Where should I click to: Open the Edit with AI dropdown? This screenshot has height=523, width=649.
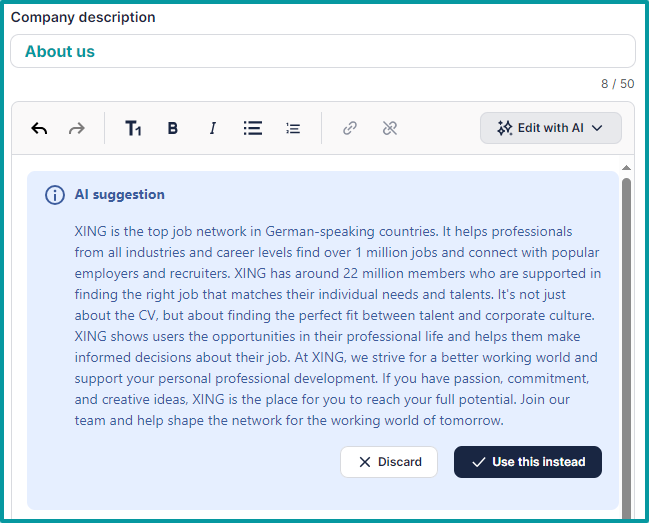(550, 128)
